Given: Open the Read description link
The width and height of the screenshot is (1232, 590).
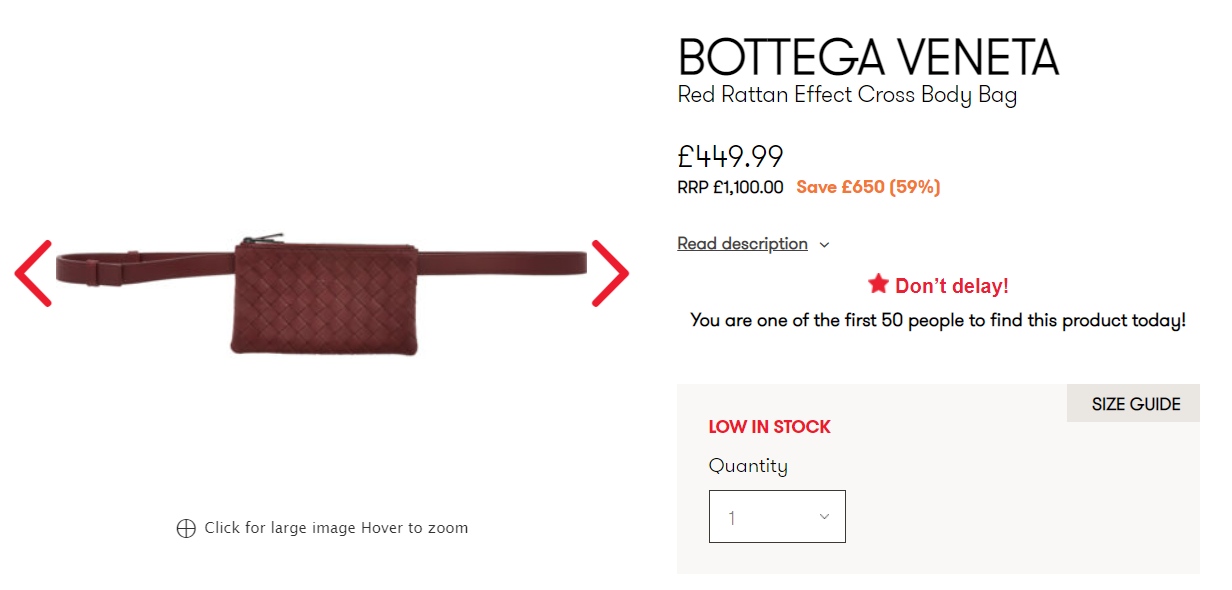Looking at the screenshot, I should 742,244.
